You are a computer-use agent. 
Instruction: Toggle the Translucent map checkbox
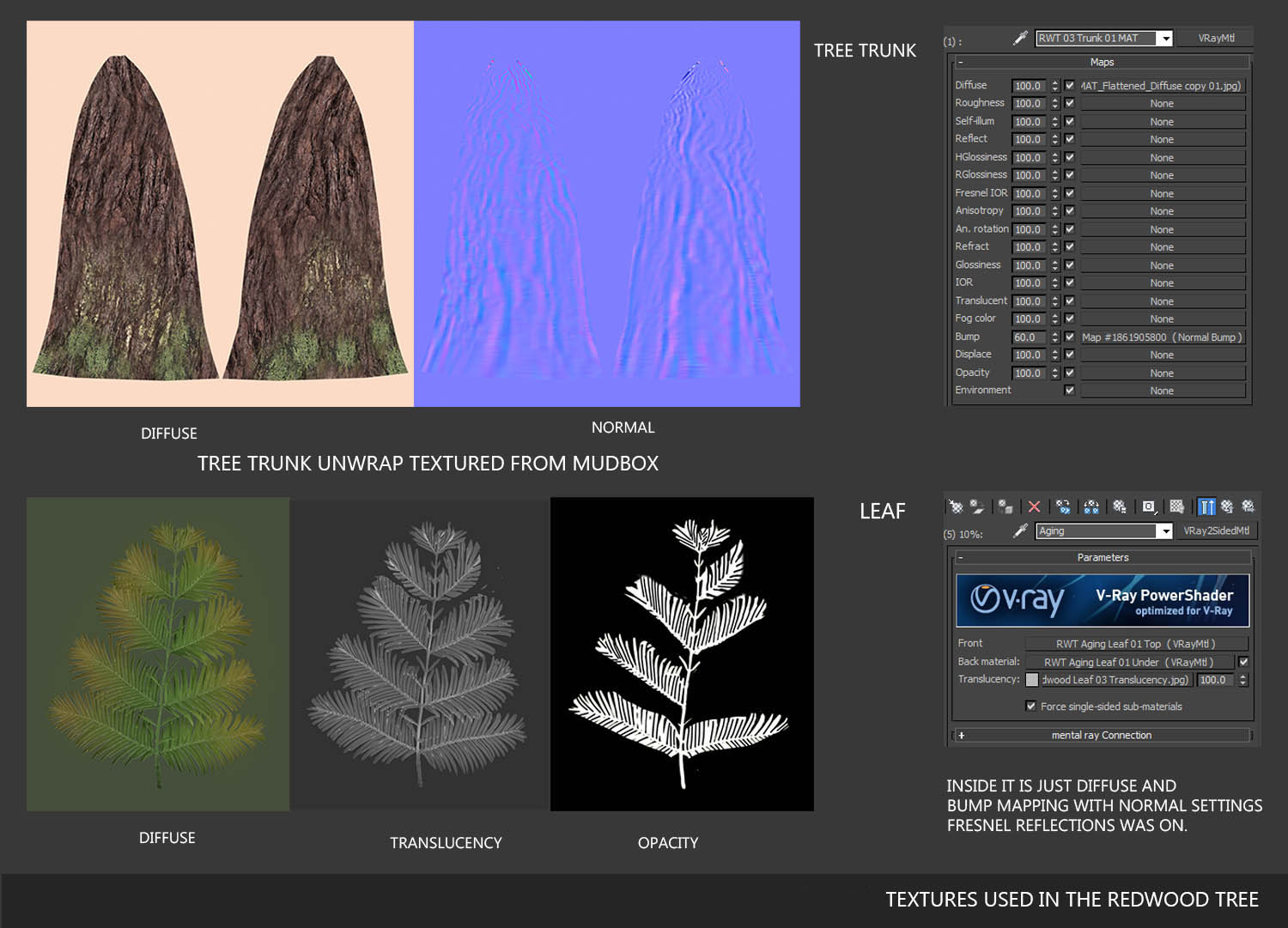coord(1069,301)
